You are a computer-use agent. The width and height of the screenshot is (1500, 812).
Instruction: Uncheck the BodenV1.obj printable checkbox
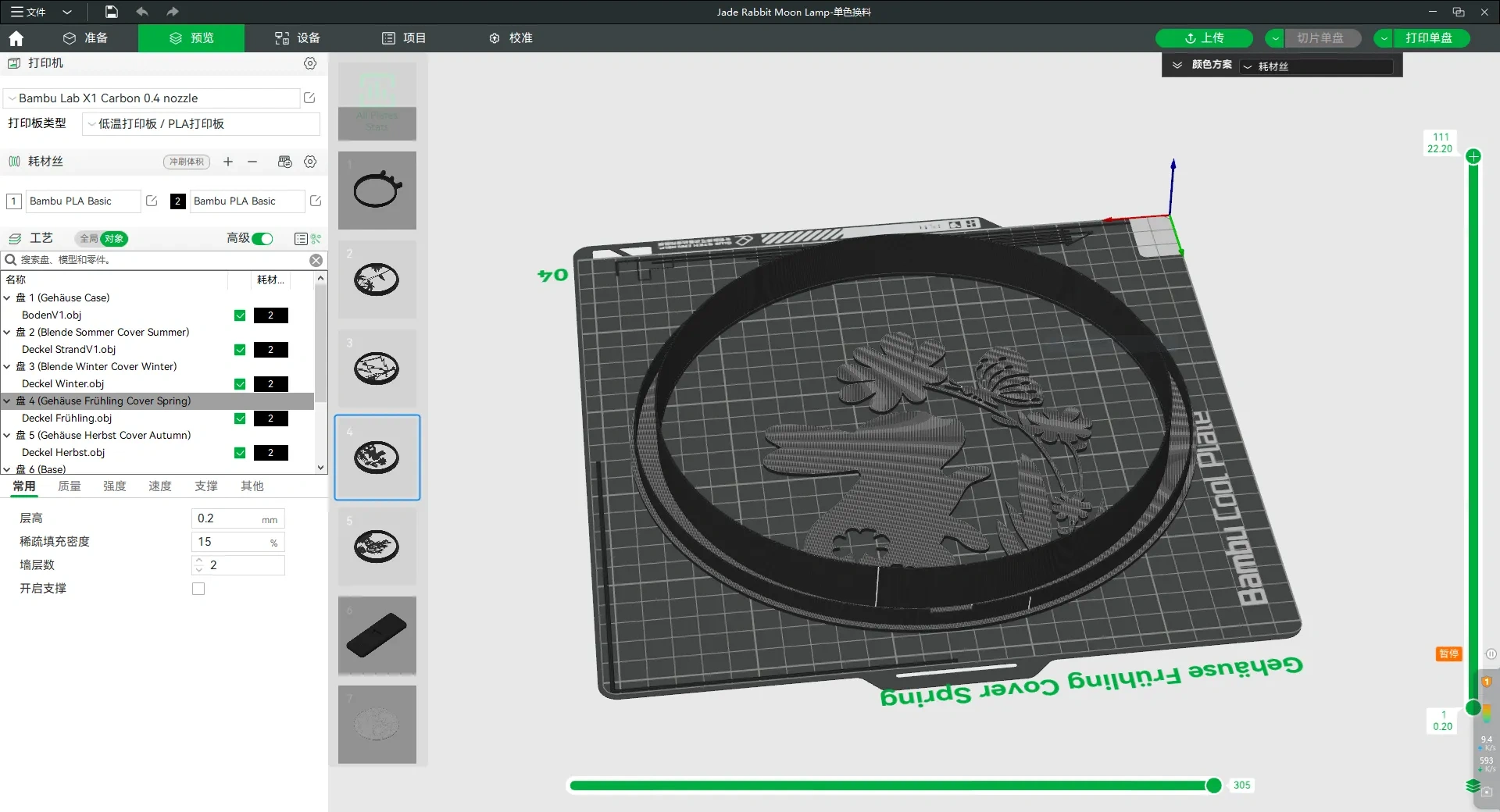point(240,315)
